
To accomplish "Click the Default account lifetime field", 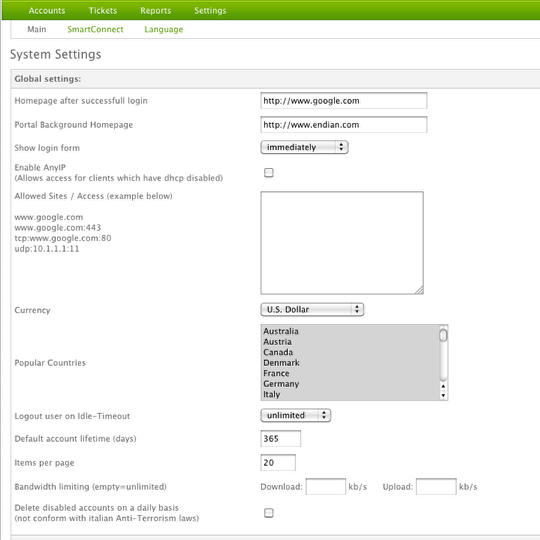I will (281, 438).
